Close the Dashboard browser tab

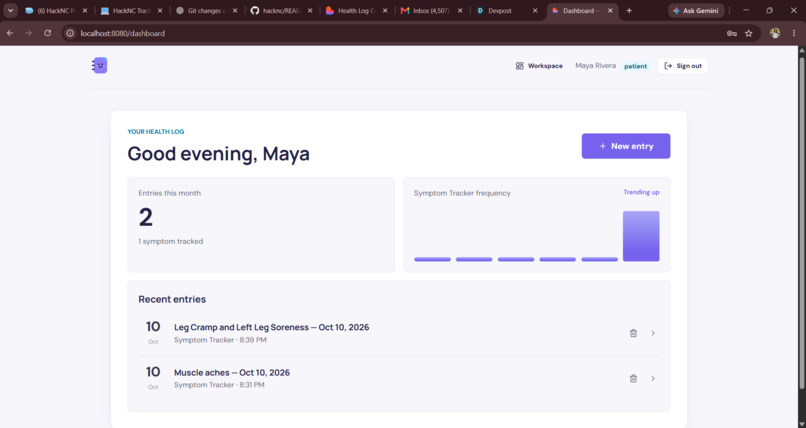click(x=610, y=10)
